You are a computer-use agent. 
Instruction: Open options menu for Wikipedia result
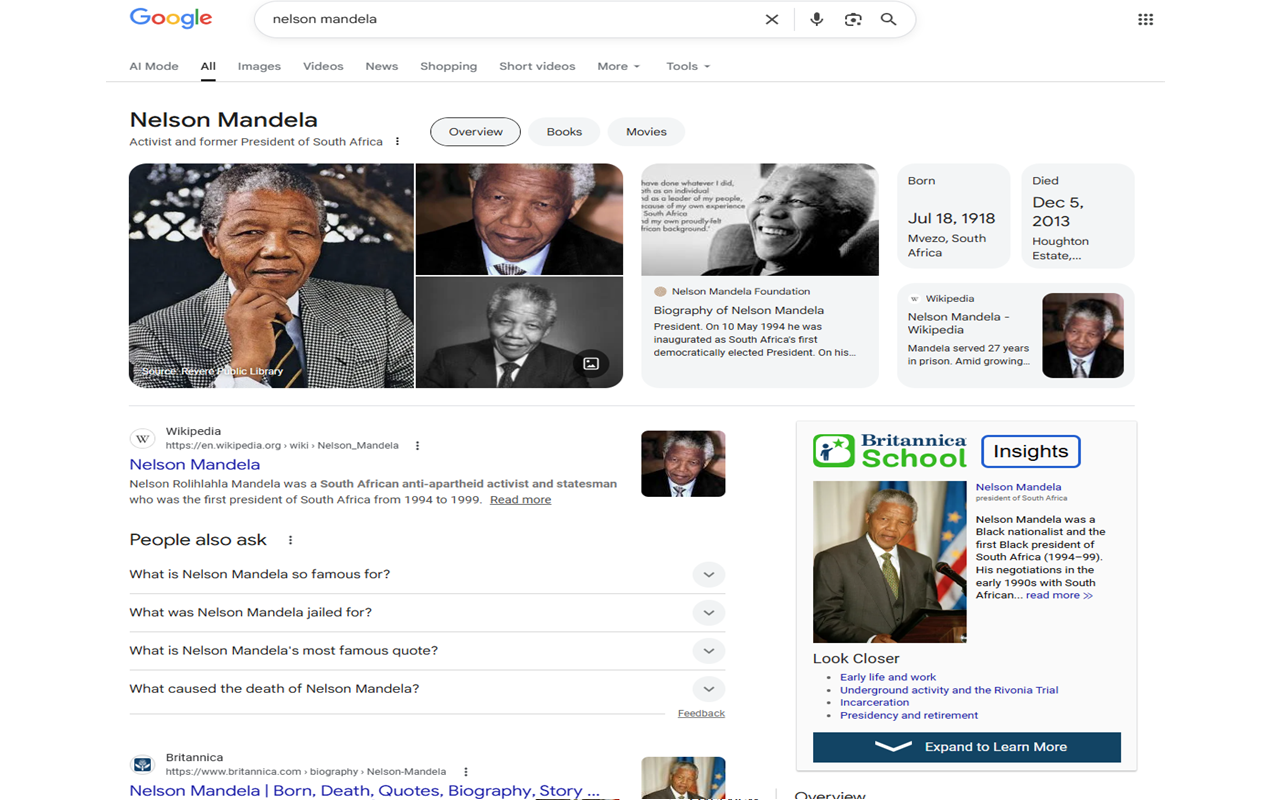(417, 446)
